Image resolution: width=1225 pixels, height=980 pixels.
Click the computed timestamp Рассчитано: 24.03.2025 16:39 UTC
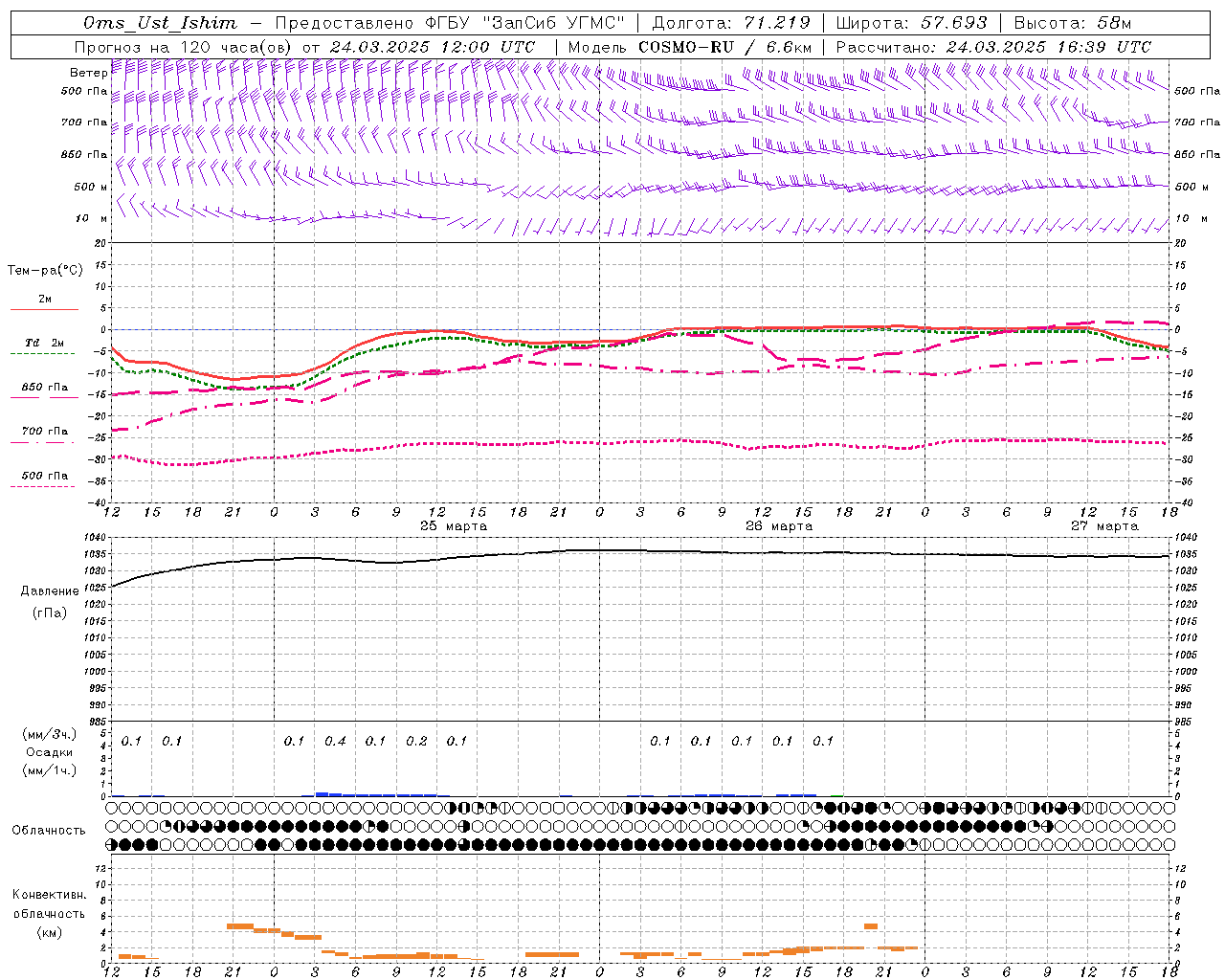pos(994,47)
